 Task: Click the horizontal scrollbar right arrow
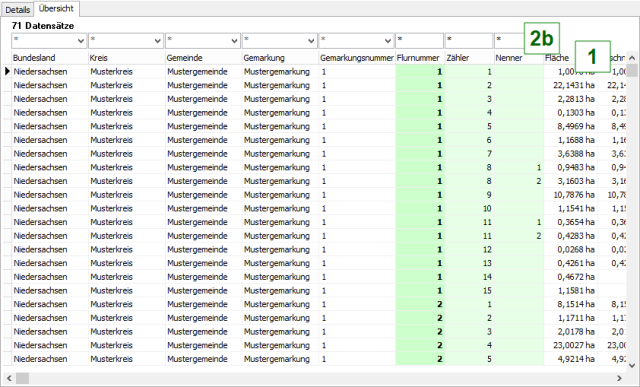click(x=619, y=378)
